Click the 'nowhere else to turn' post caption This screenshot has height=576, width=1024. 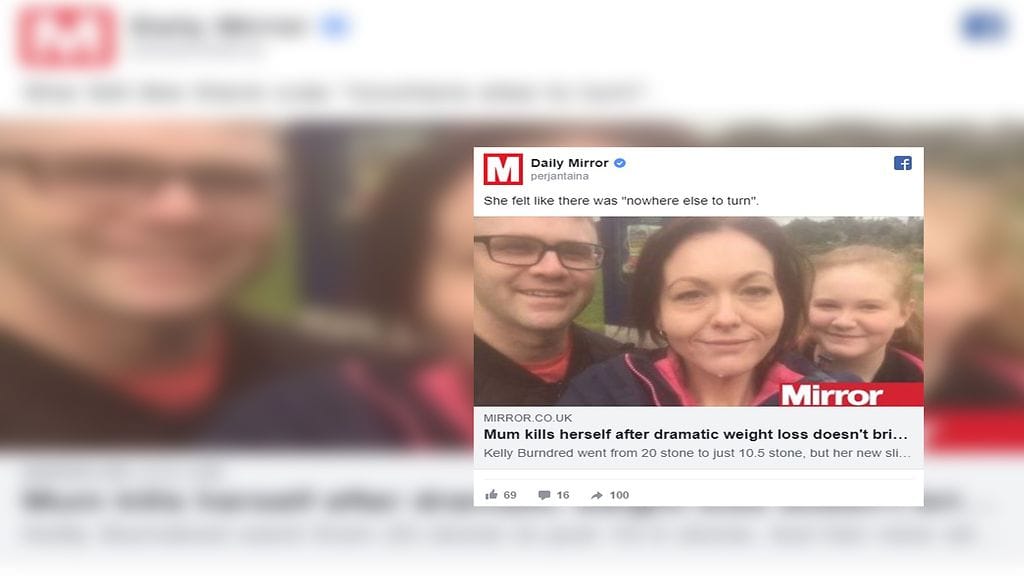click(621, 201)
